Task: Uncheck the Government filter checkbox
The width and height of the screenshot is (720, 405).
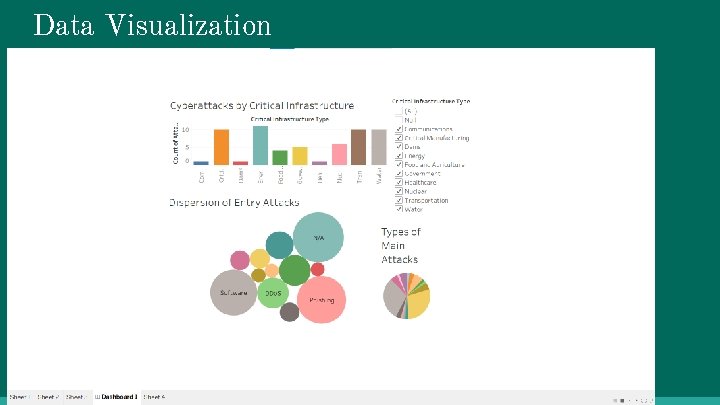Action: (399, 174)
